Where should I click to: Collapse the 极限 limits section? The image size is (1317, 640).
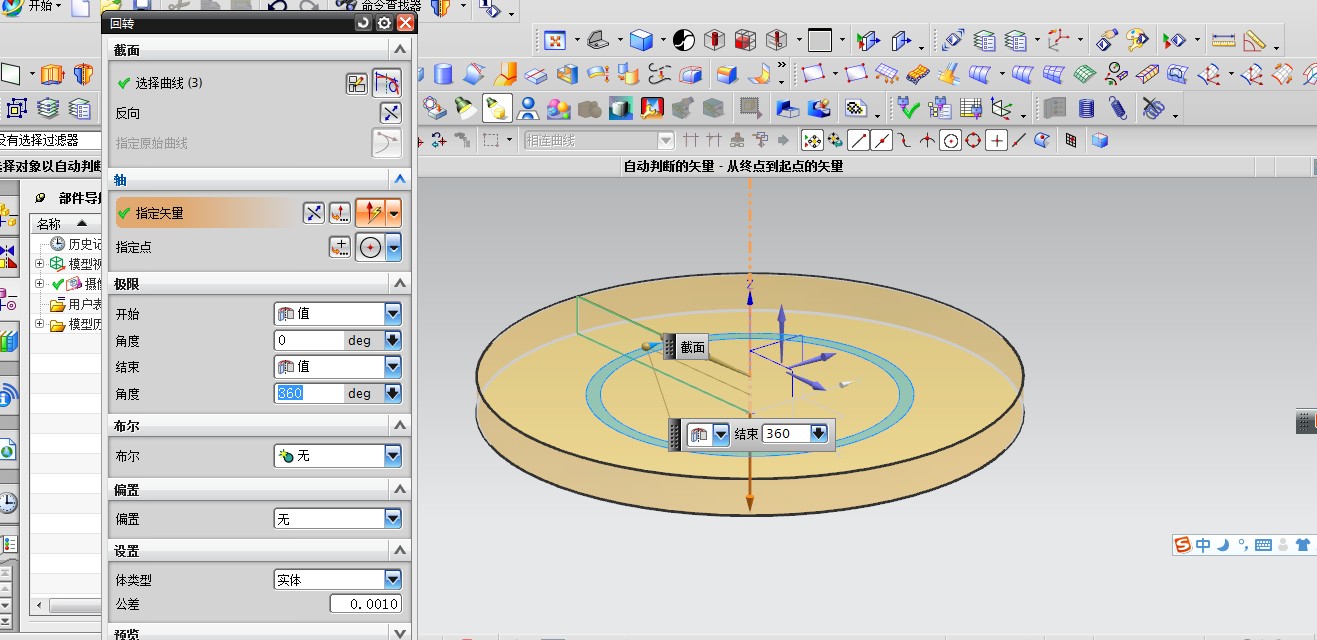[x=400, y=284]
